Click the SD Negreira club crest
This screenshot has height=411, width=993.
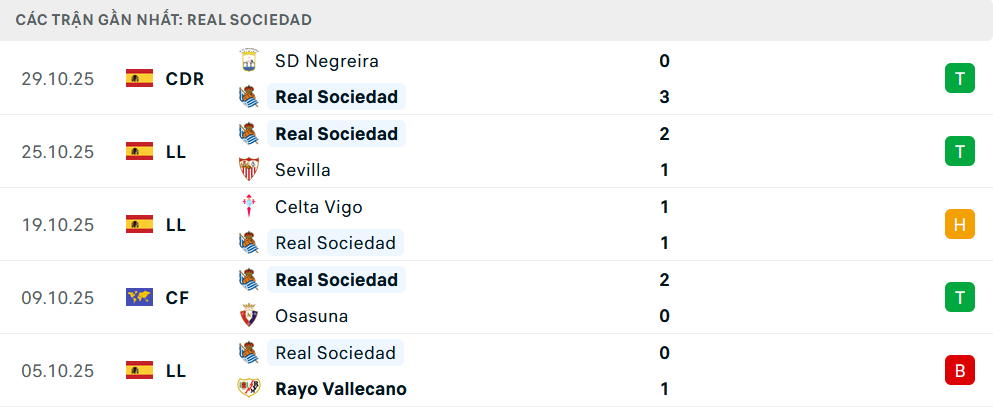point(248,61)
